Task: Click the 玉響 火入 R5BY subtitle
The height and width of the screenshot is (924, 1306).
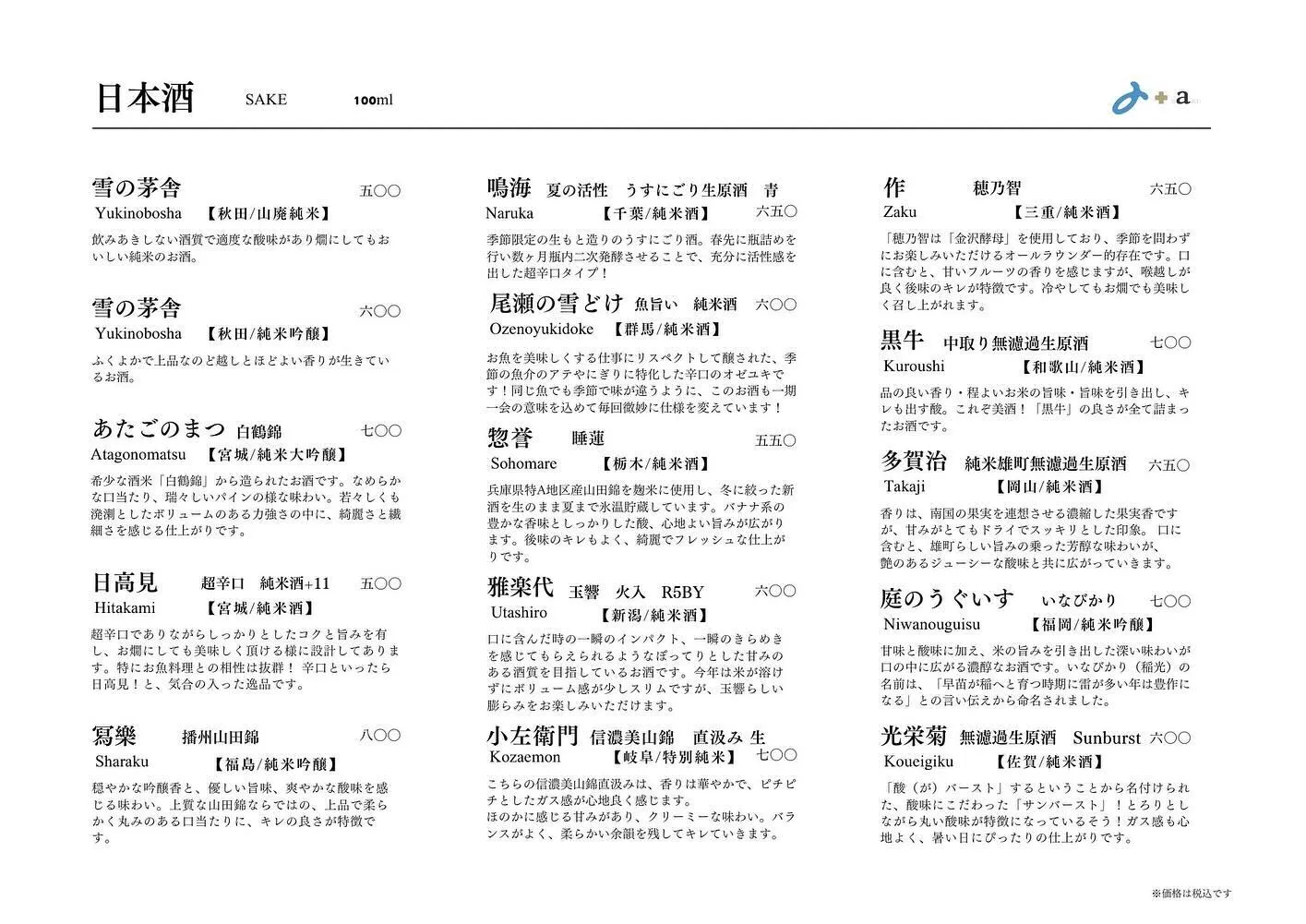Action: (636, 592)
